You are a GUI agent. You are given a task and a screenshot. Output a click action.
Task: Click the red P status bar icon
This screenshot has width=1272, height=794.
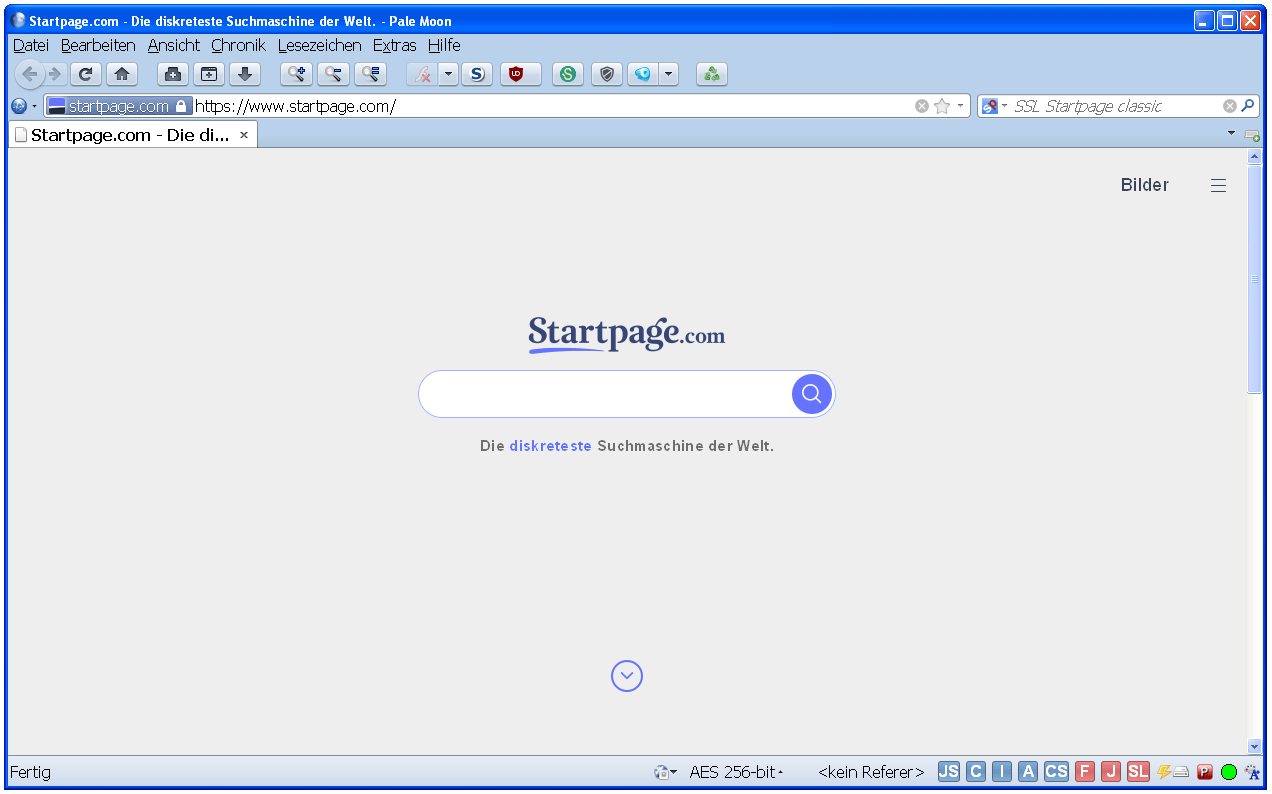point(1206,772)
